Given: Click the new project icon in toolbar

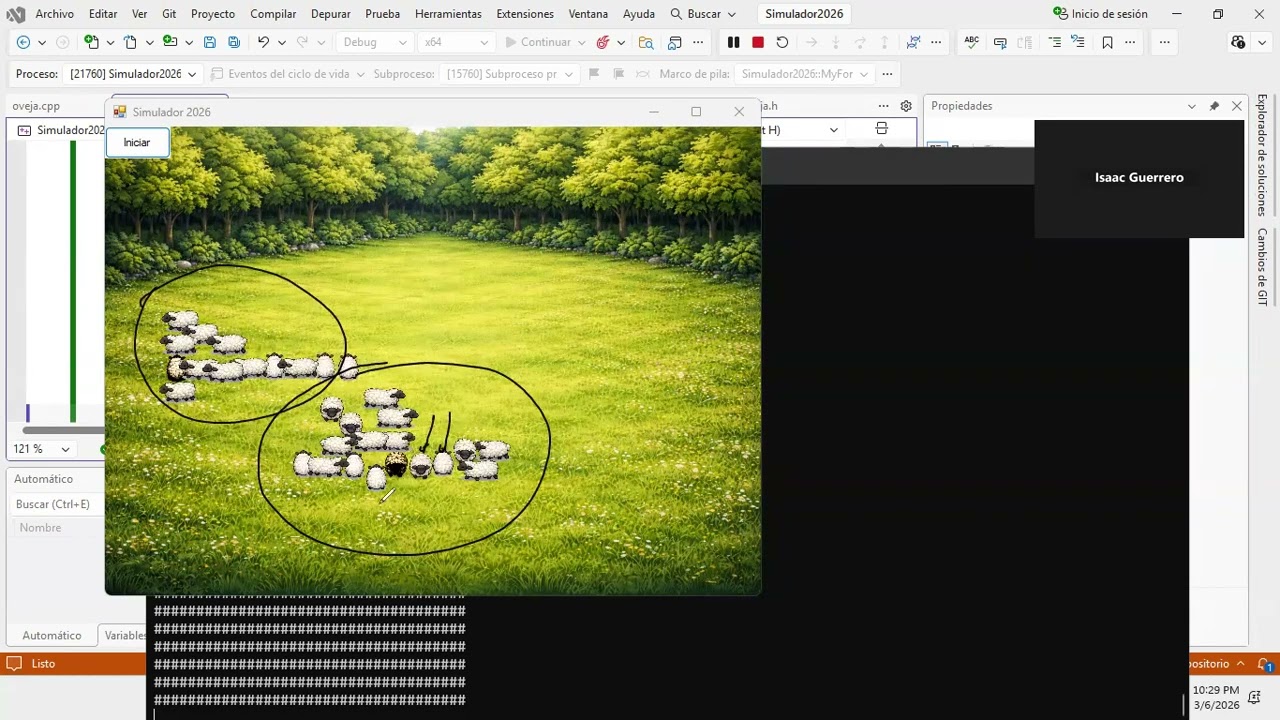Looking at the screenshot, I should pyautogui.click(x=91, y=42).
